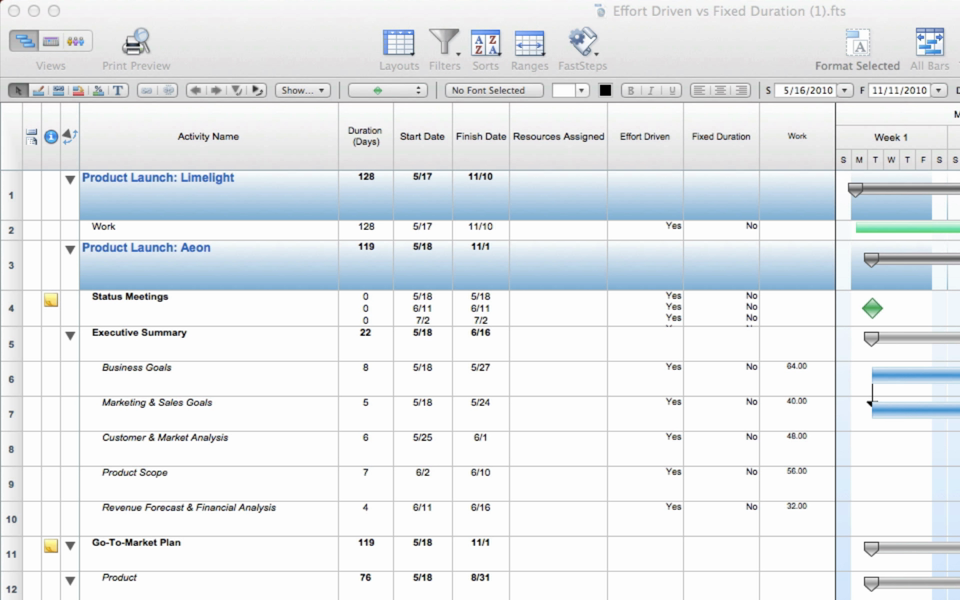Click the info column header icon
This screenshot has height=600, width=960.
[x=51, y=137]
